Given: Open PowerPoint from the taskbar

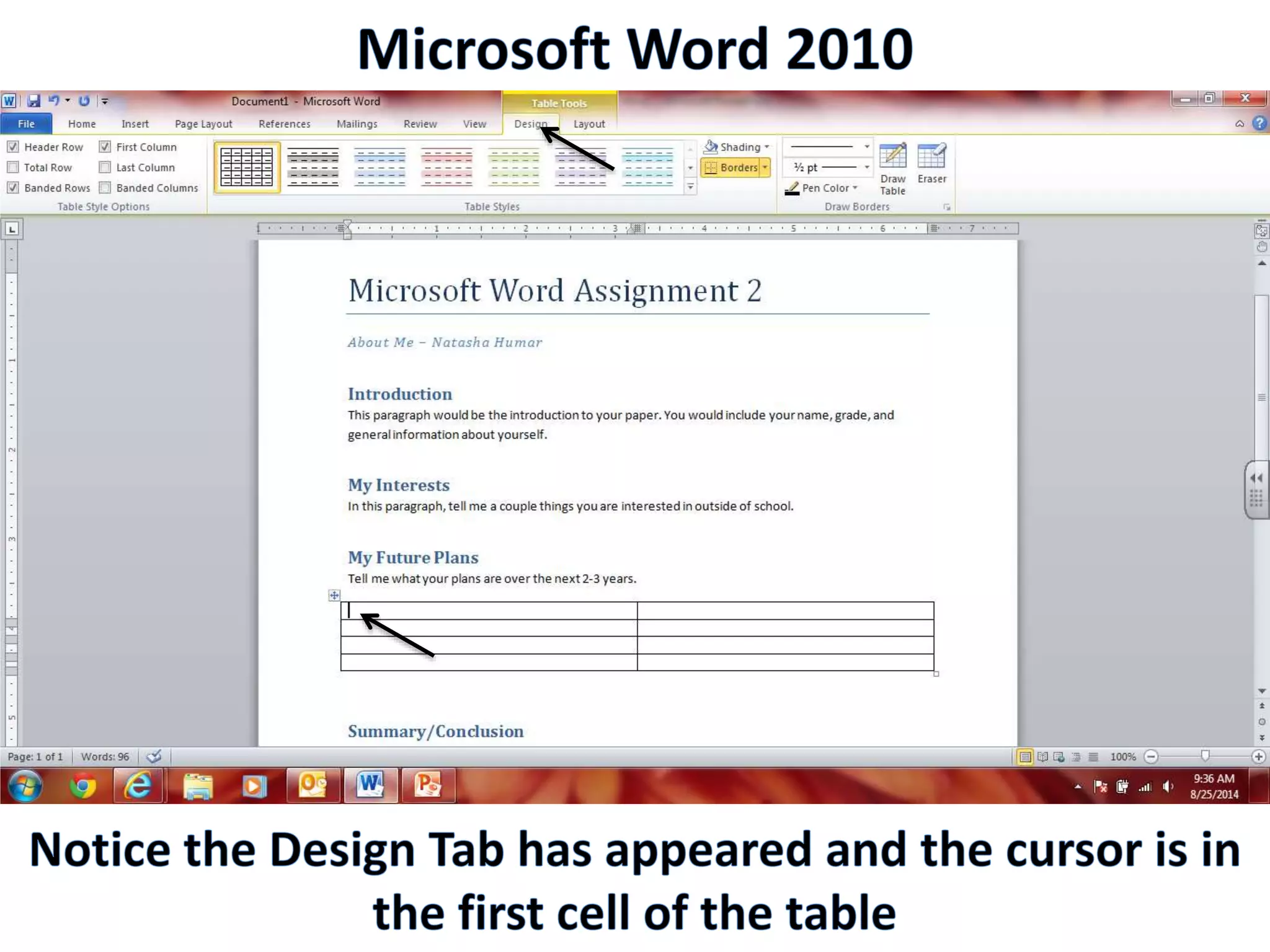Looking at the screenshot, I should 428,785.
